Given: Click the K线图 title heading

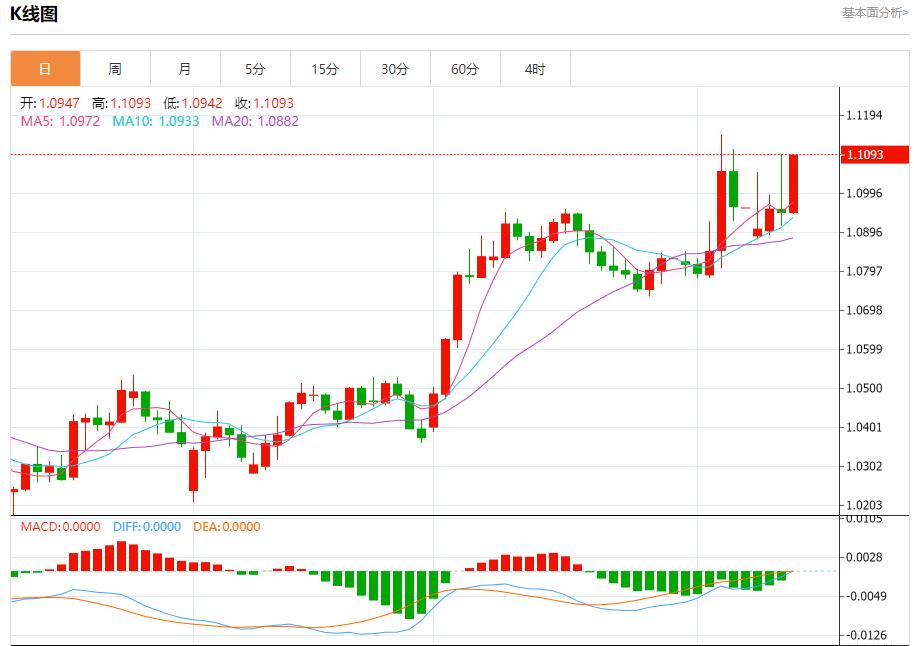Looking at the screenshot, I should pyautogui.click(x=34, y=14).
